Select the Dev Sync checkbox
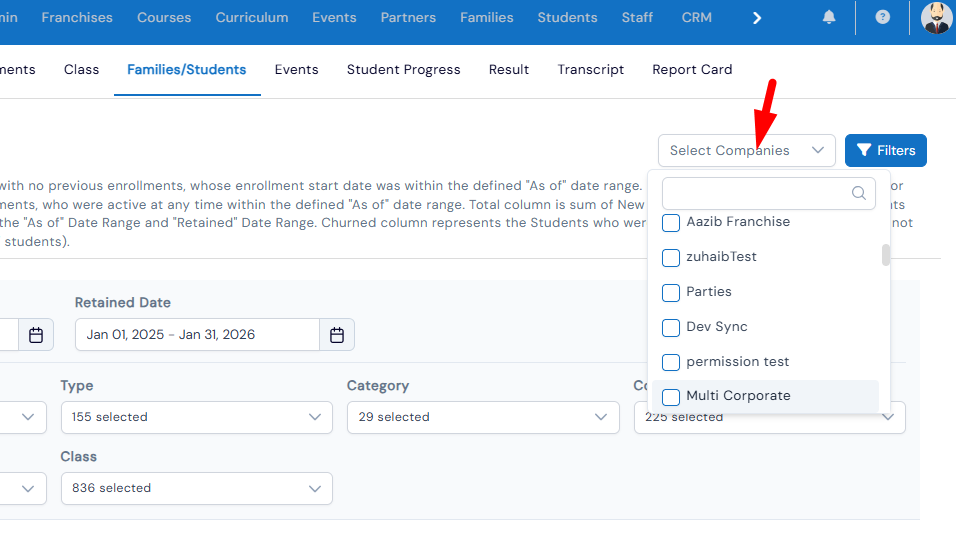Image resolution: width=956 pixels, height=547 pixels. (671, 327)
